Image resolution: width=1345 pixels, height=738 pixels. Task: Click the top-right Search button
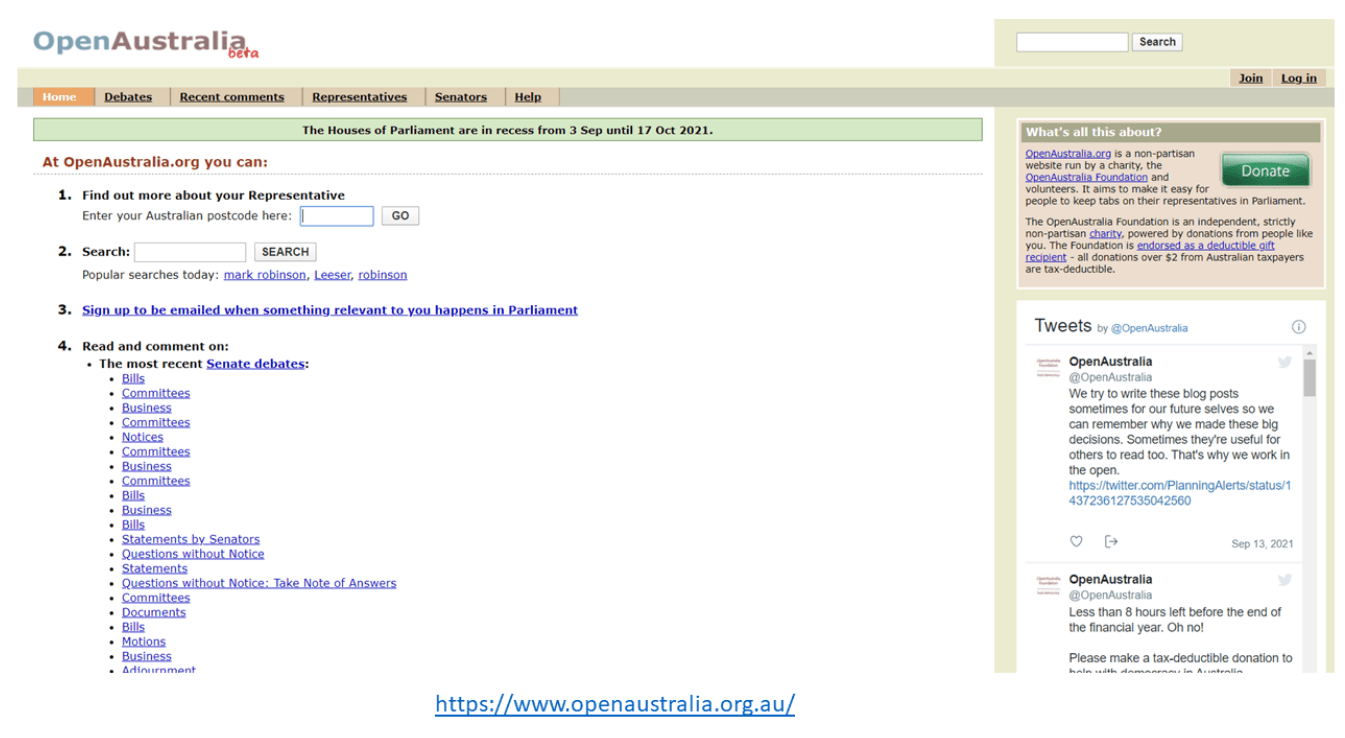[x=1157, y=42]
